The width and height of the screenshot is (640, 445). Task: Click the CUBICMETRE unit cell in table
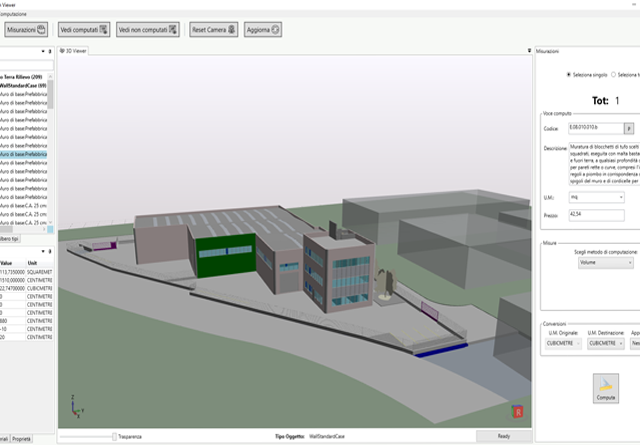tap(40, 288)
